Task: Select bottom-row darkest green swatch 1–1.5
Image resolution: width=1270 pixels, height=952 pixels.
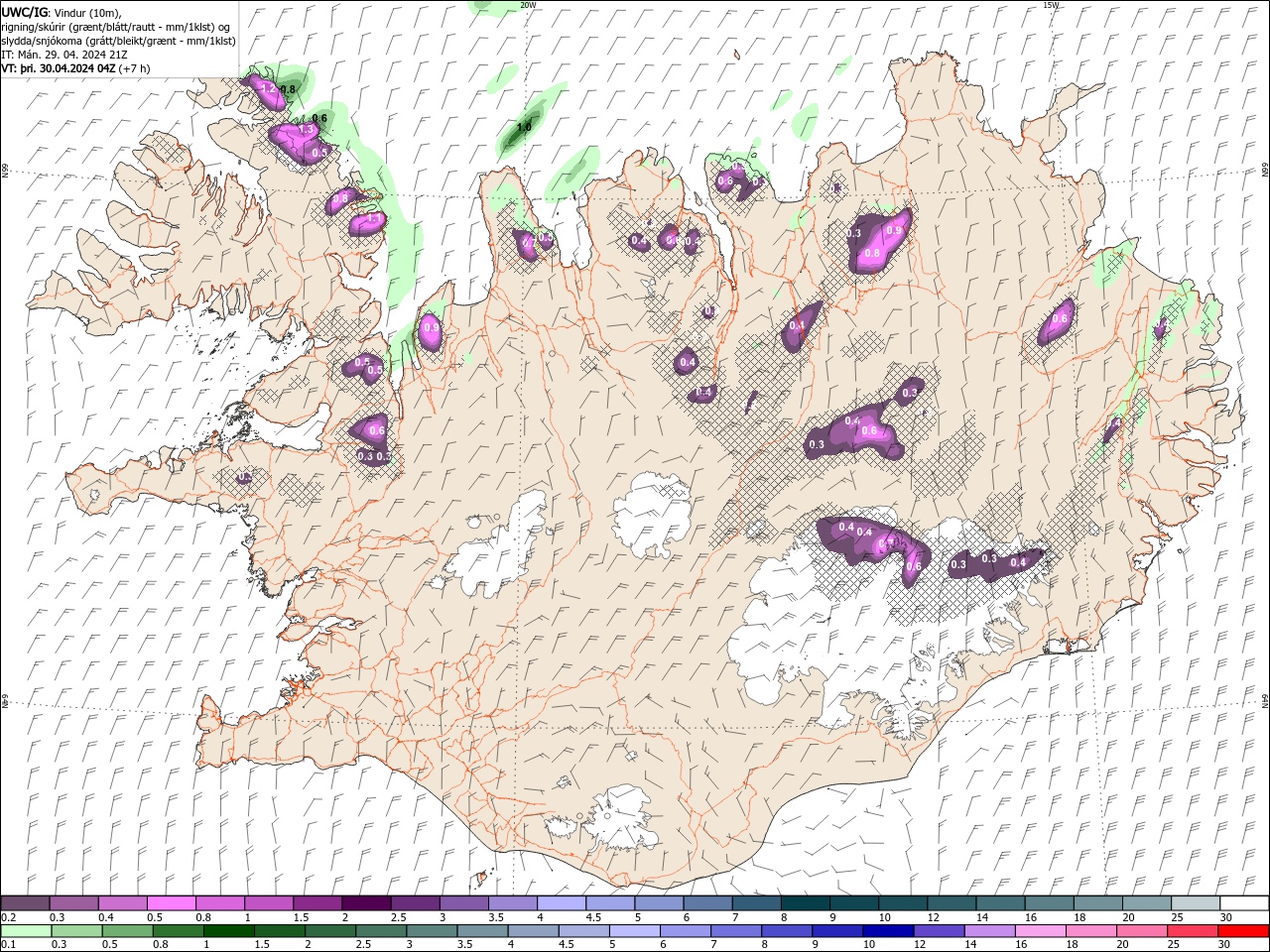Action: 228,931
